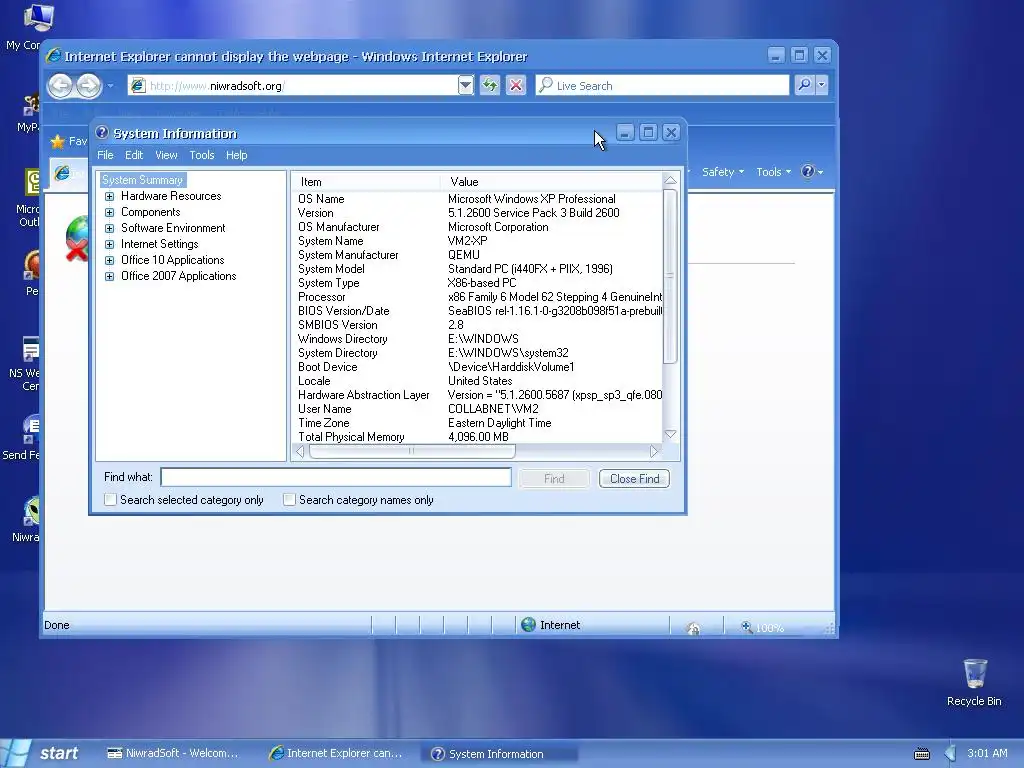Expand the Hardware Resources node
The height and width of the screenshot is (768, 1024).
click(110, 196)
